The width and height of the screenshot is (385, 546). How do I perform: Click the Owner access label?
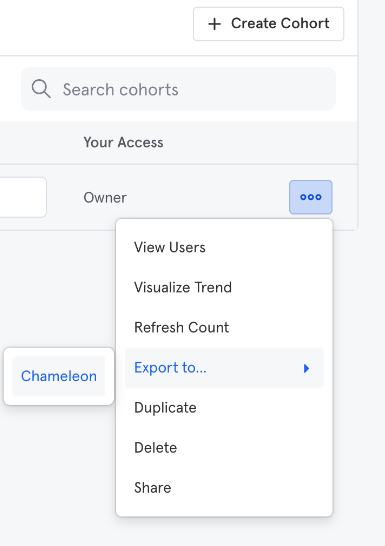point(105,198)
